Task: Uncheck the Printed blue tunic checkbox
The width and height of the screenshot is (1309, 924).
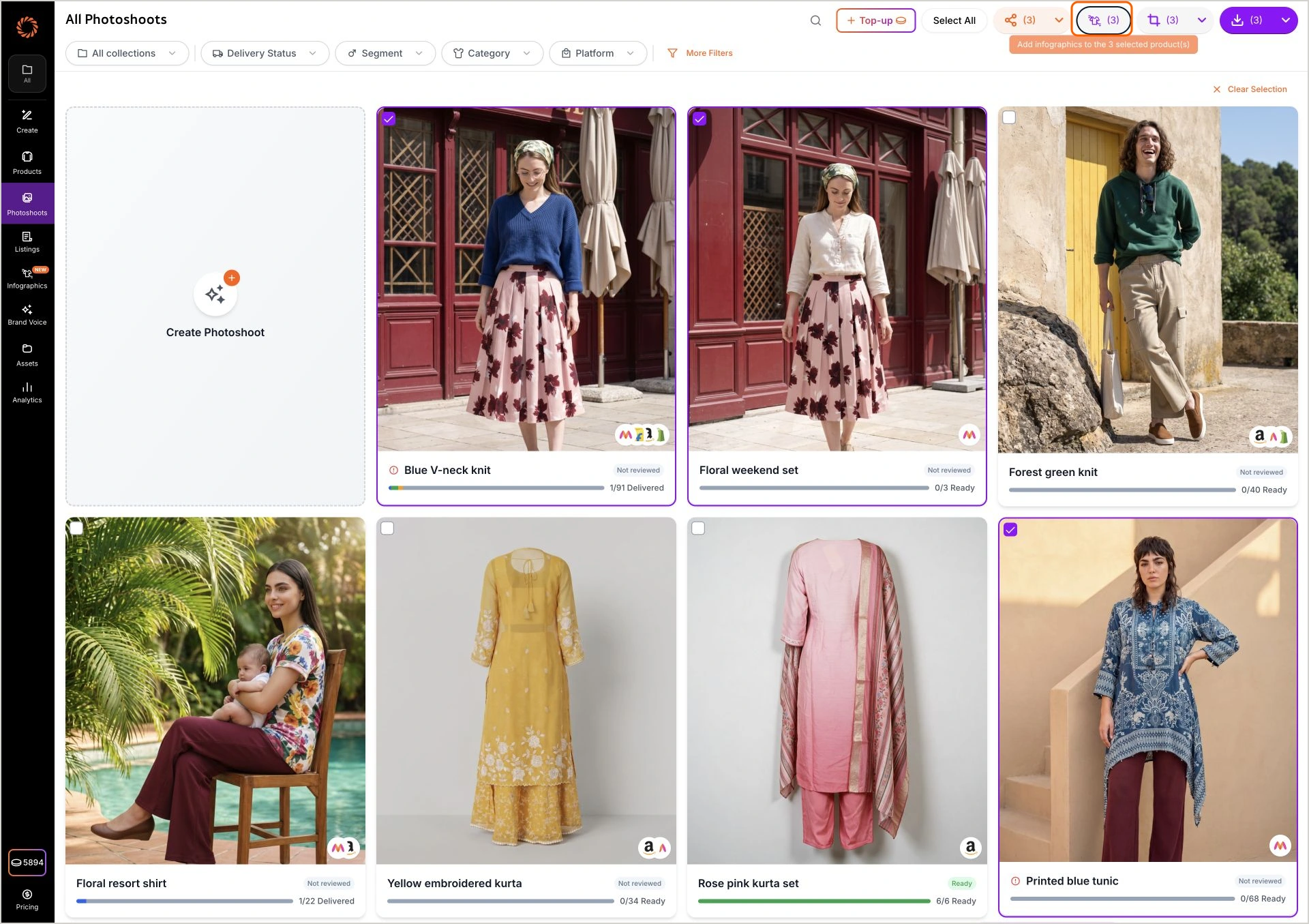Action: coord(1010,530)
